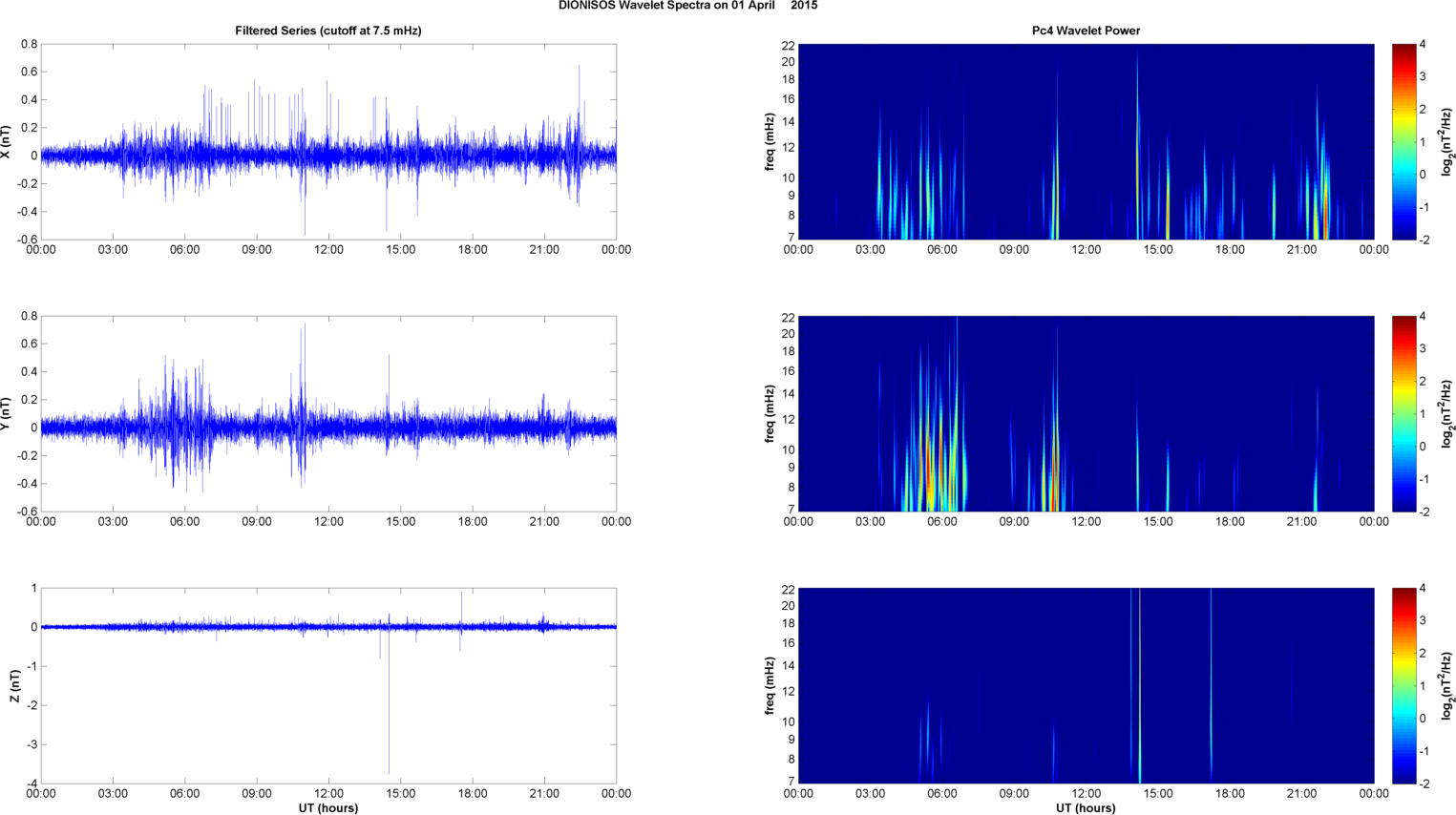This screenshot has height=815, width=1456.
Task: Click the DIONISOS Wavelet Spectra main title
Action: tap(687, 6)
